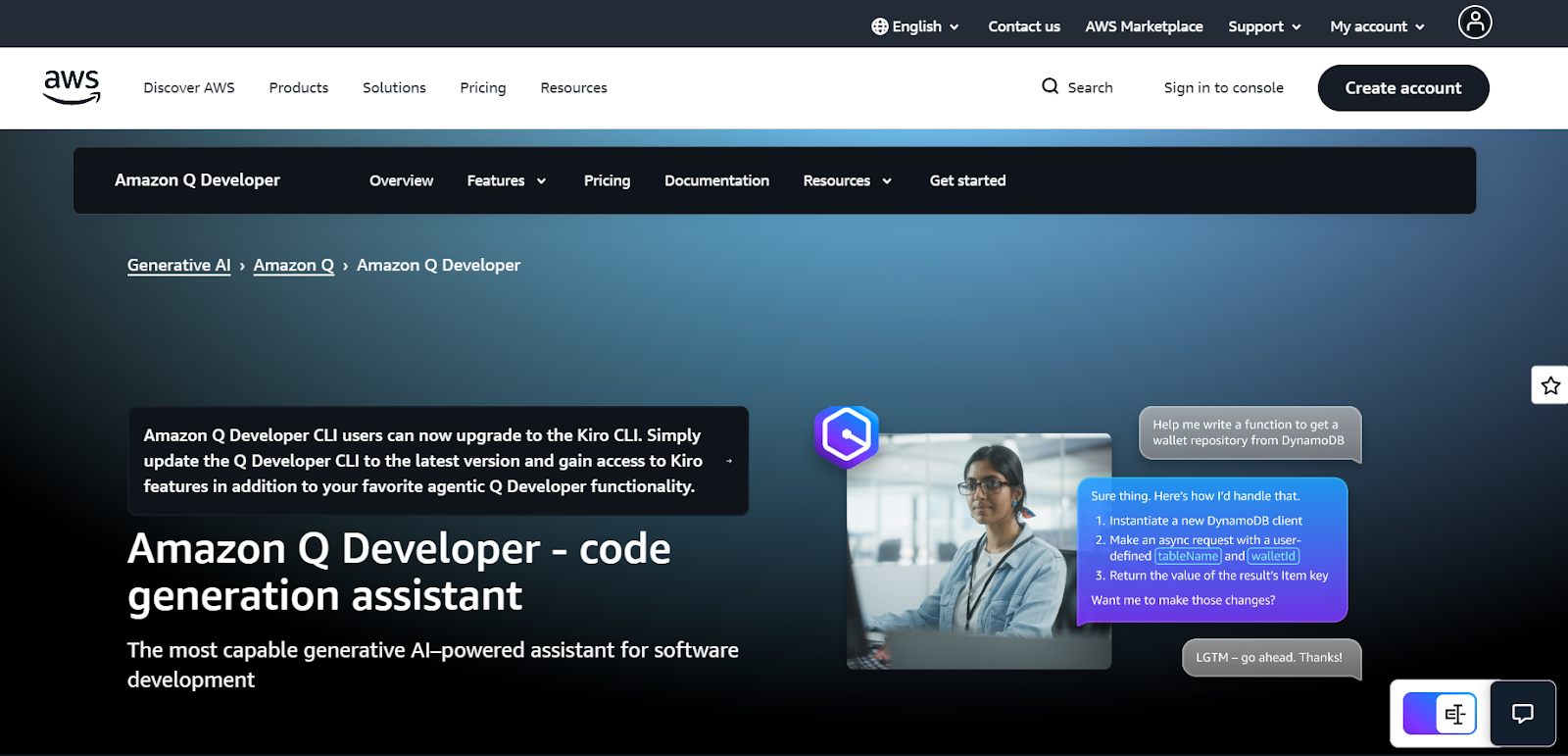This screenshot has width=1568, height=756.
Task: Click the purple assistant panel icon
Action: (x=1440, y=714)
